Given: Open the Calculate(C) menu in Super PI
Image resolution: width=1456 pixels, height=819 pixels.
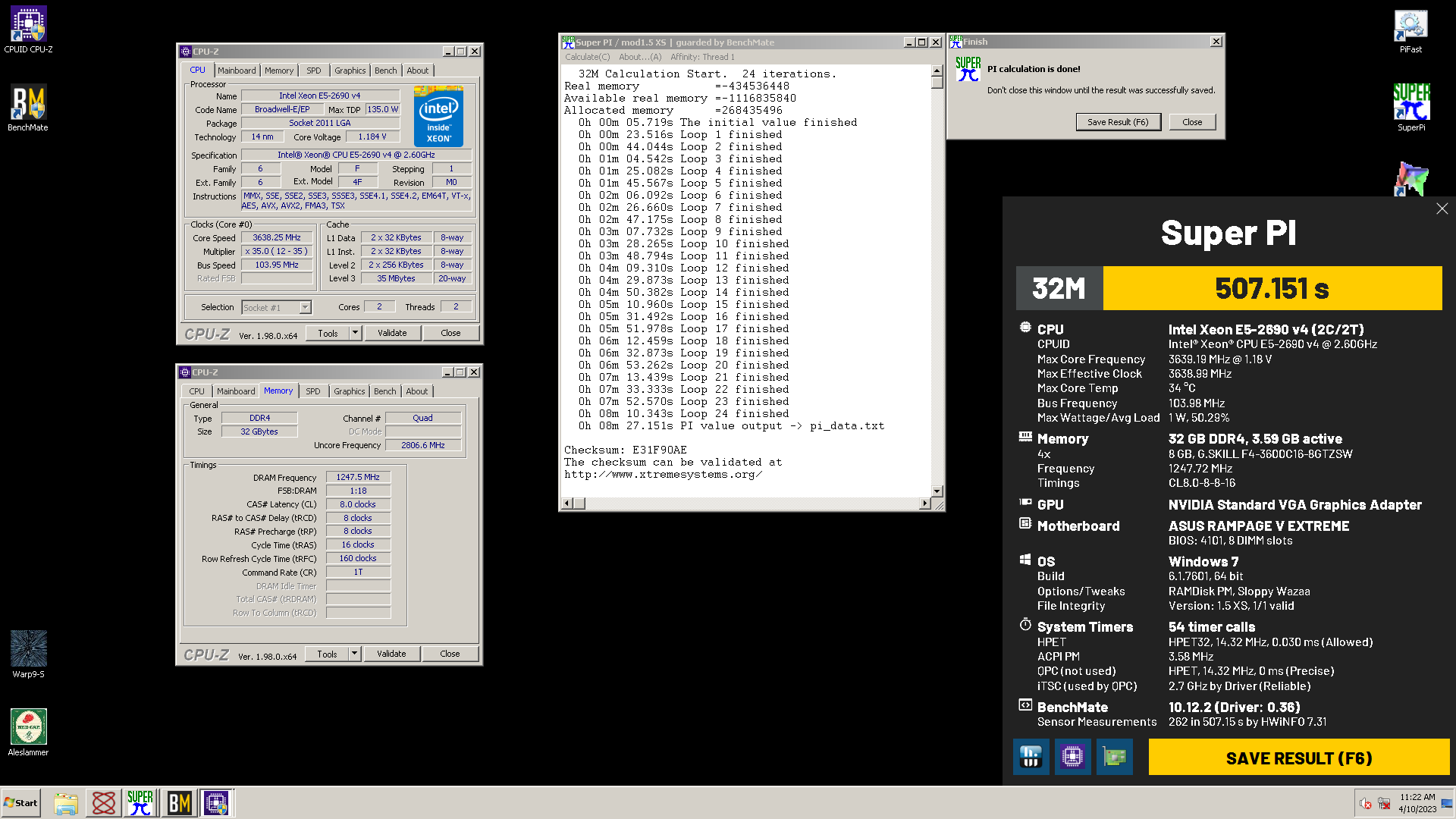Looking at the screenshot, I should pyautogui.click(x=587, y=57).
